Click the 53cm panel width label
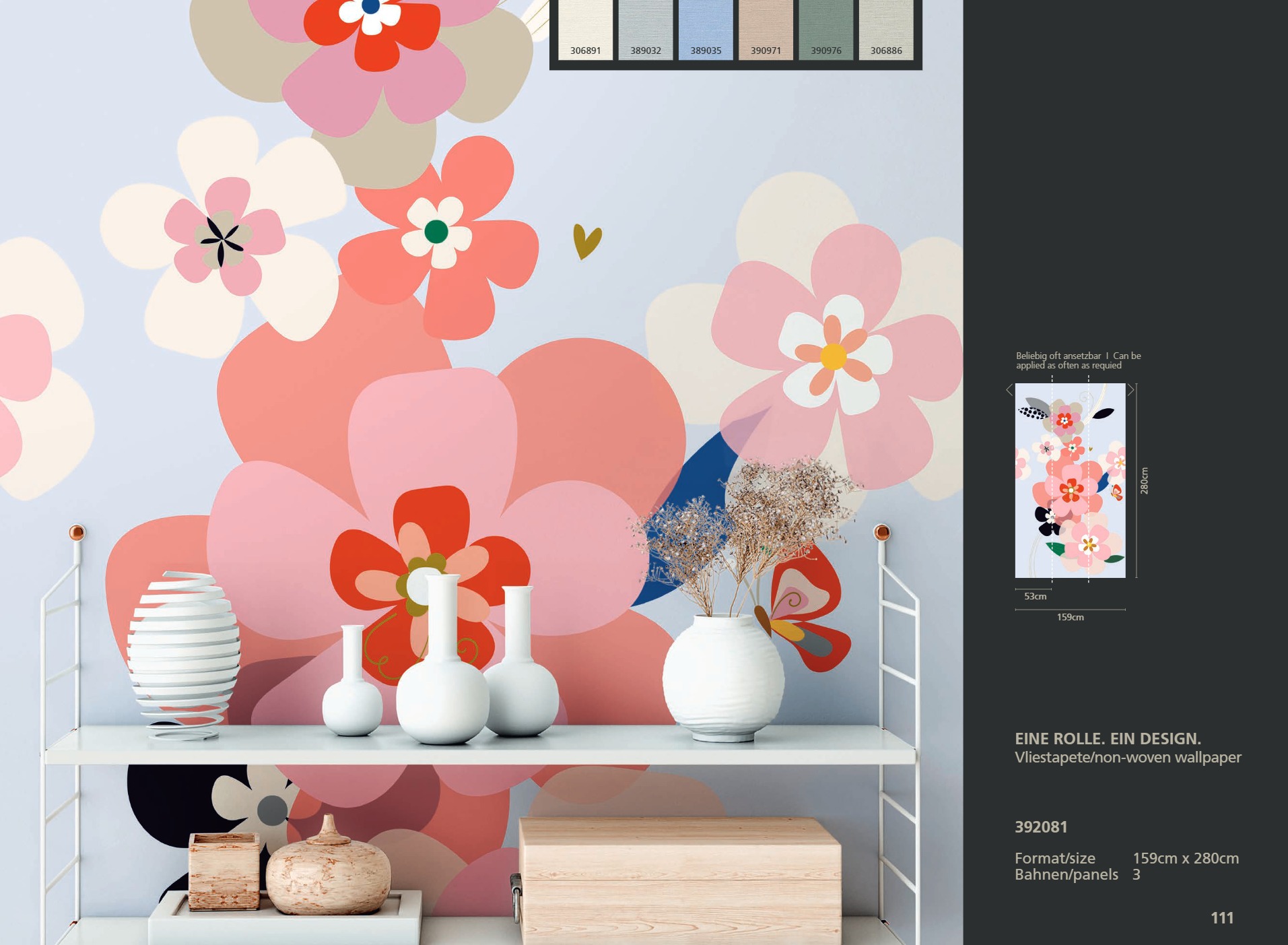This screenshot has width=1288, height=945. (1035, 596)
